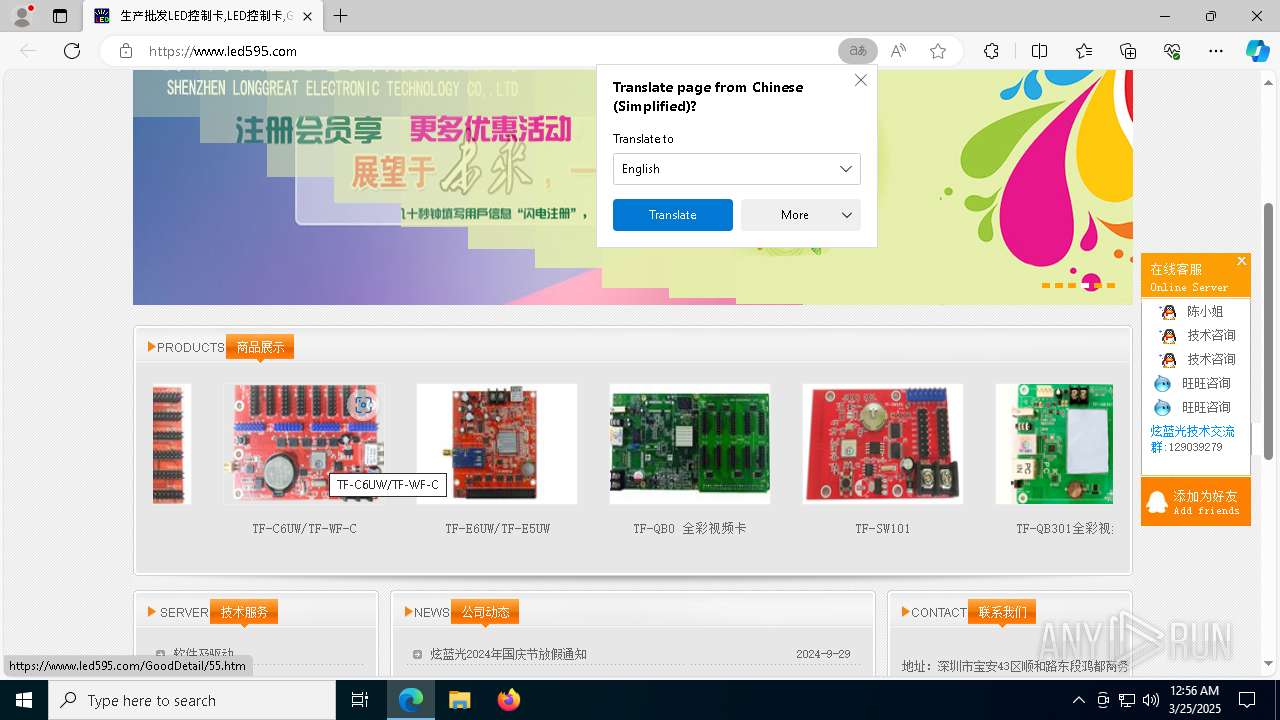The height and width of the screenshot is (720, 1280).
Task: Click the second 旺旺咨询 blue icon
Action: (x=1162, y=408)
